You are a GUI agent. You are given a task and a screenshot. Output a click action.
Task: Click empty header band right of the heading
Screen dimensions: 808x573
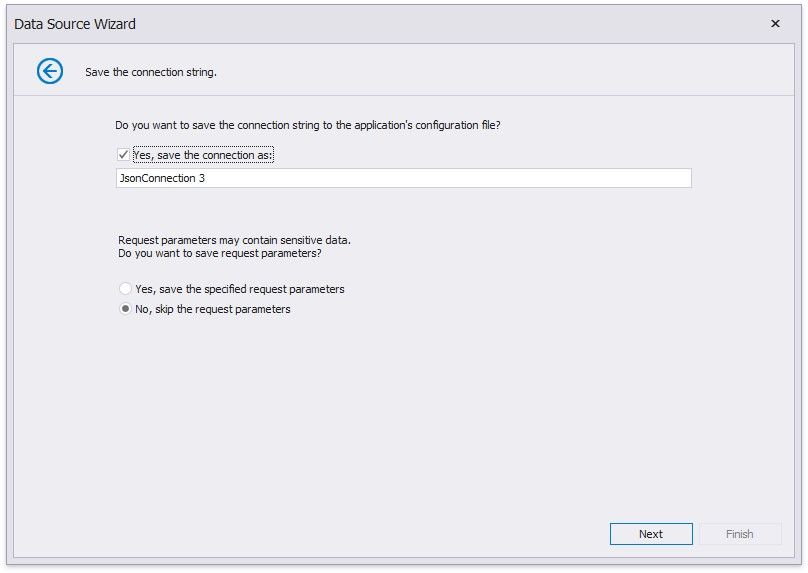point(500,72)
